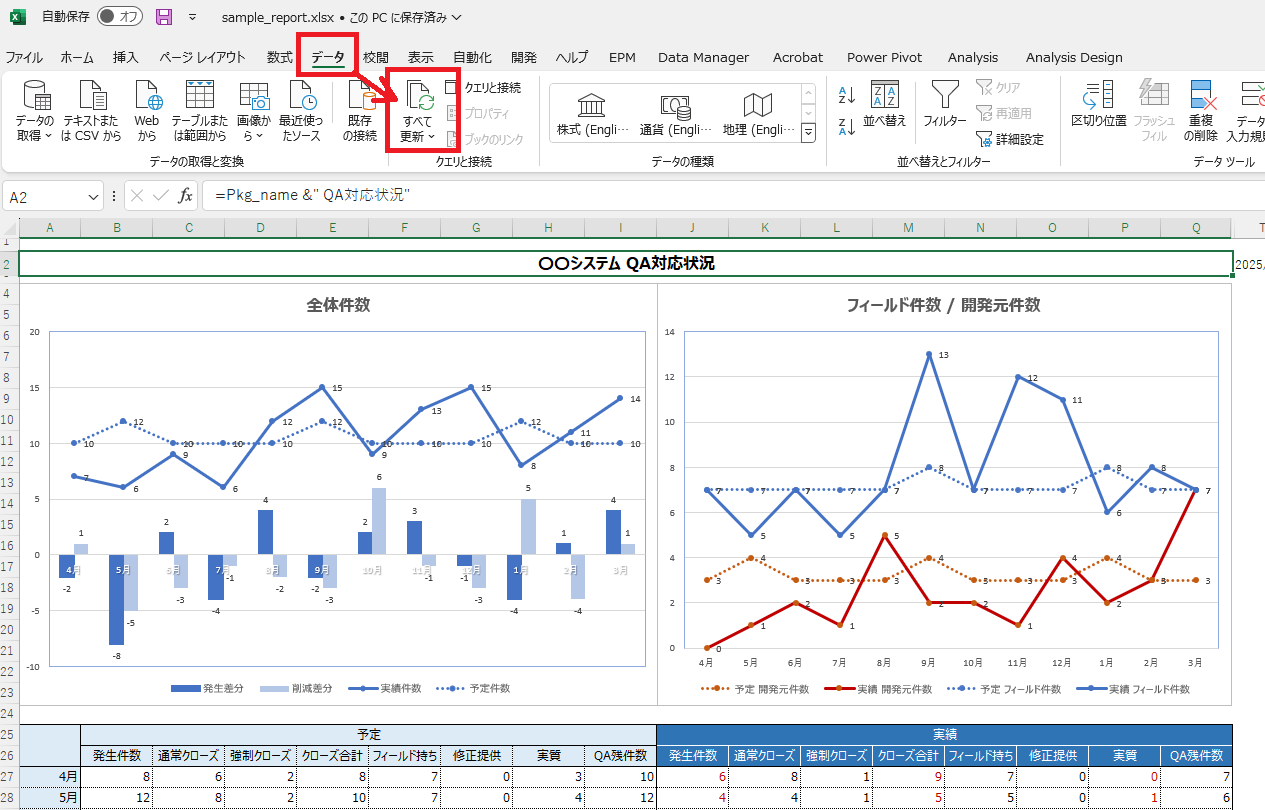Click the Excel app icon
This screenshot has width=1265, height=810.
tap(18, 17)
